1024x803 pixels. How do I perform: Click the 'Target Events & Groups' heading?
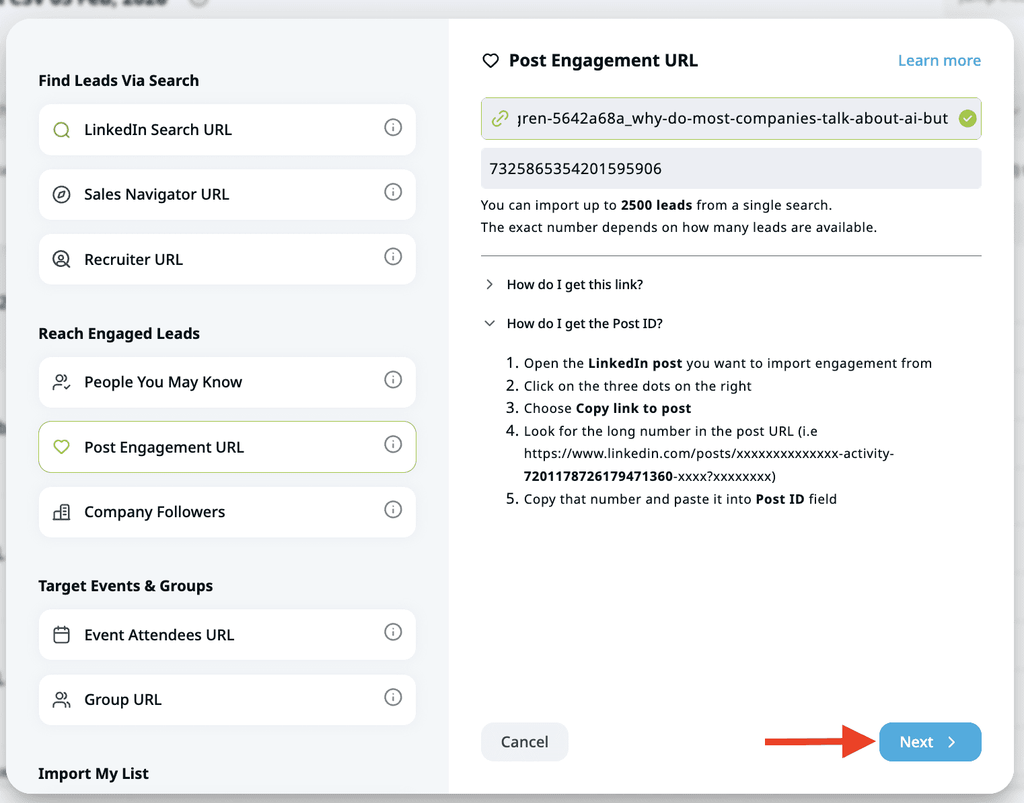coord(125,586)
